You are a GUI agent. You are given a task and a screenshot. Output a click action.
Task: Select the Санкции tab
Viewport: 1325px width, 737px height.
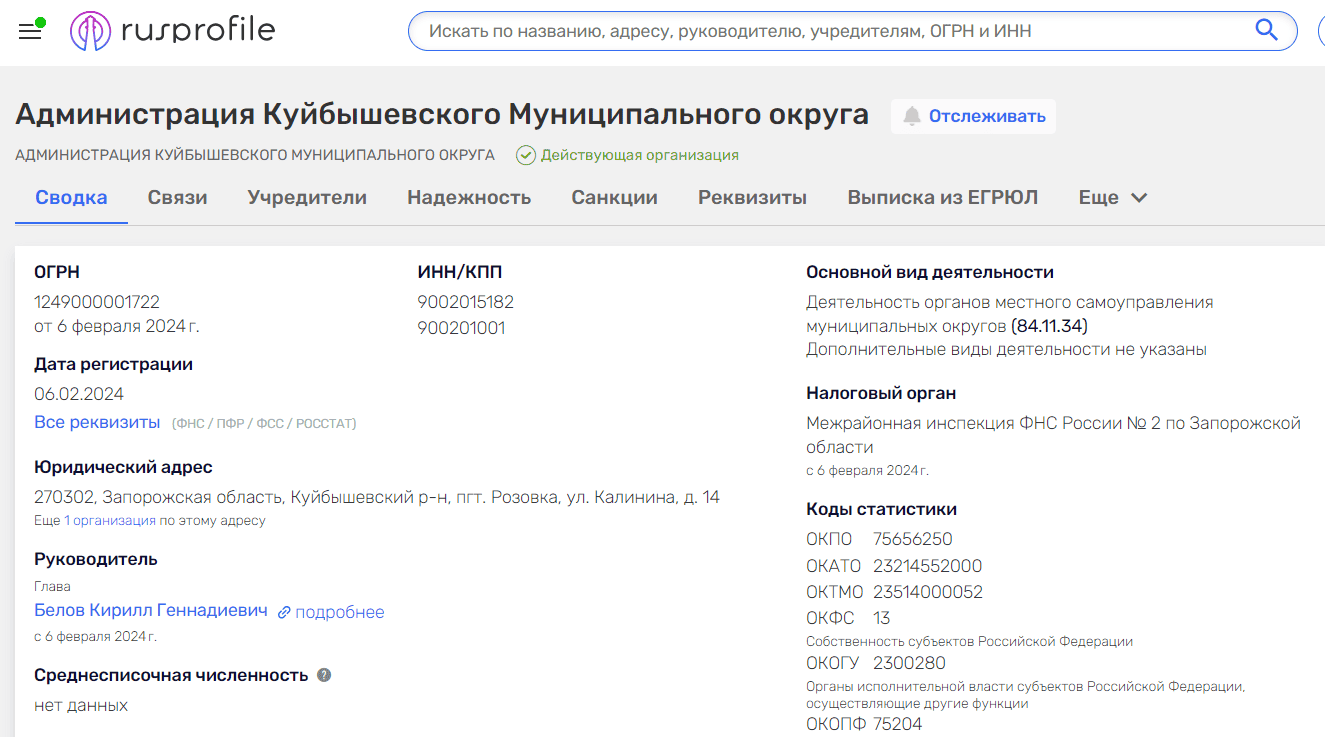pos(614,197)
